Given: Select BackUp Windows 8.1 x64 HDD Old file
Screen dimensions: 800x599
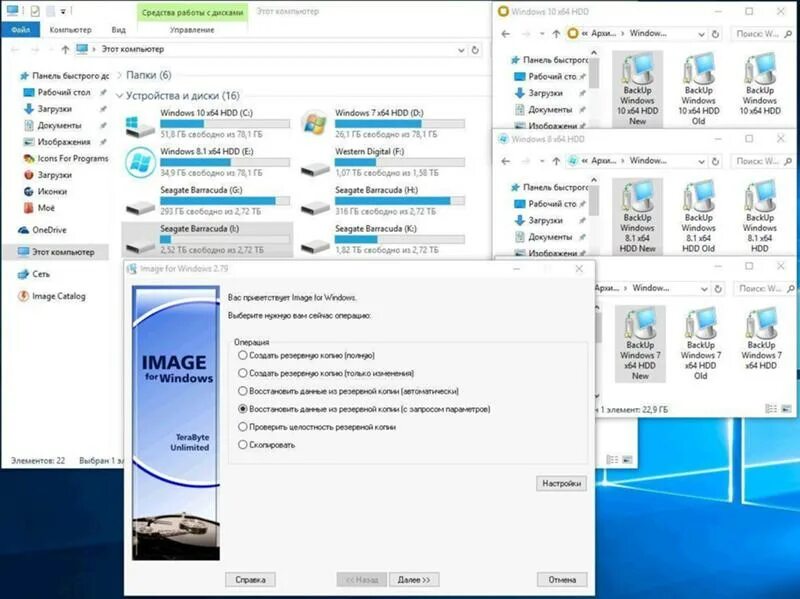Looking at the screenshot, I should point(698,216).
